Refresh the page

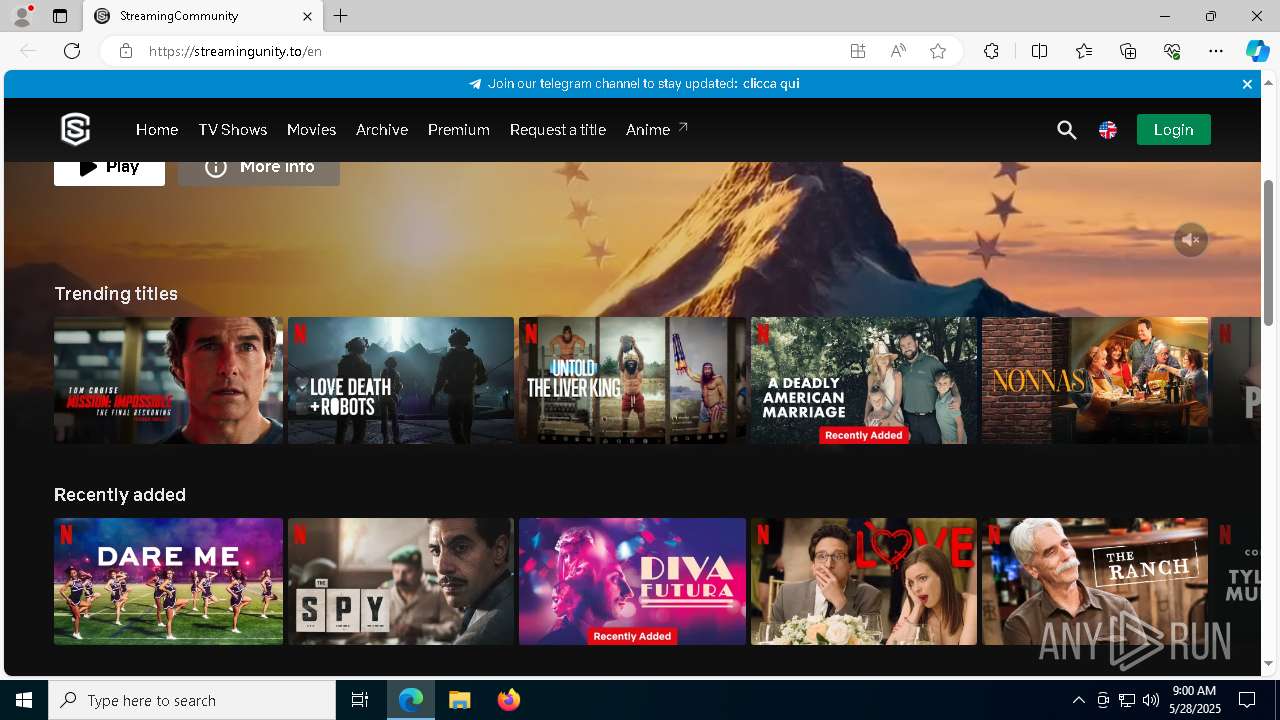[72, 51]
